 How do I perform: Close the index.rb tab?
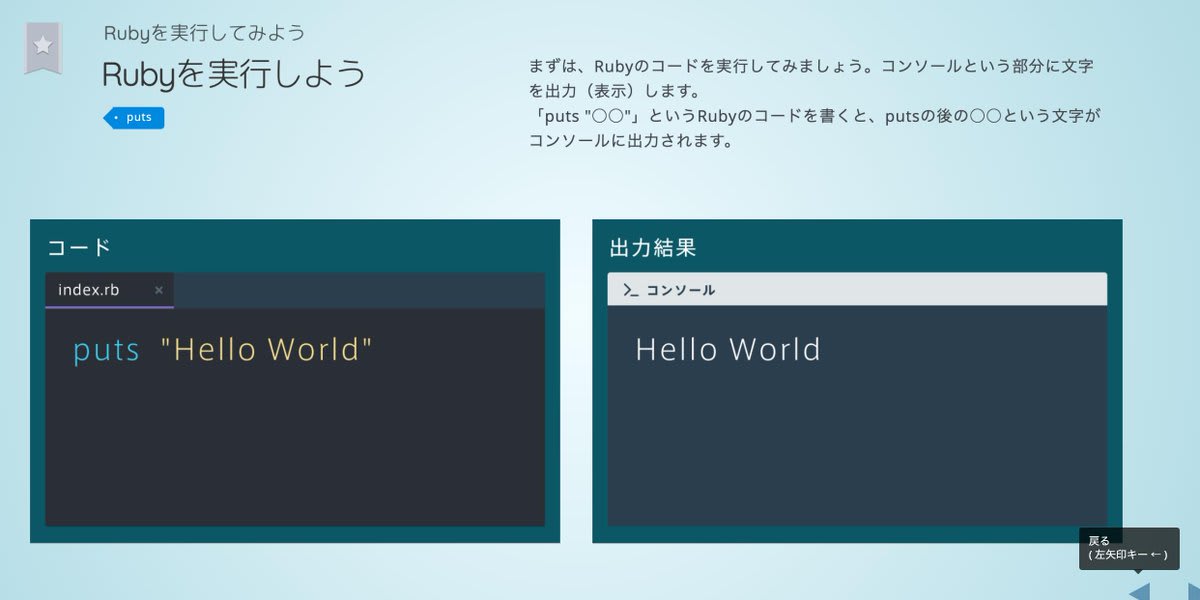pyautogui.click(x=159, y=290)
